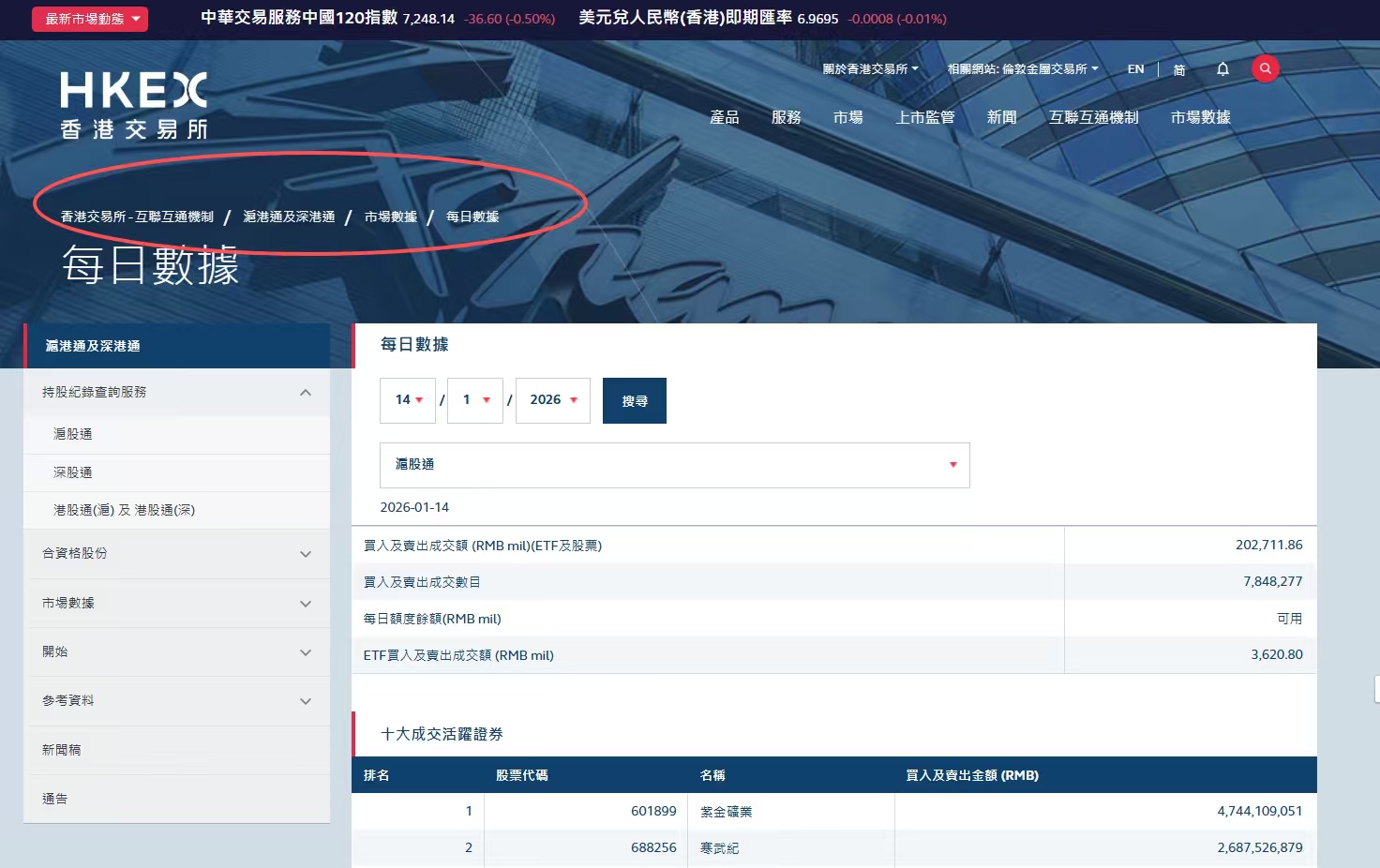1380x868 pixels.
Task: Open 港股通(滬) 及 港股通(深) sidebar item
Action: 124,510
